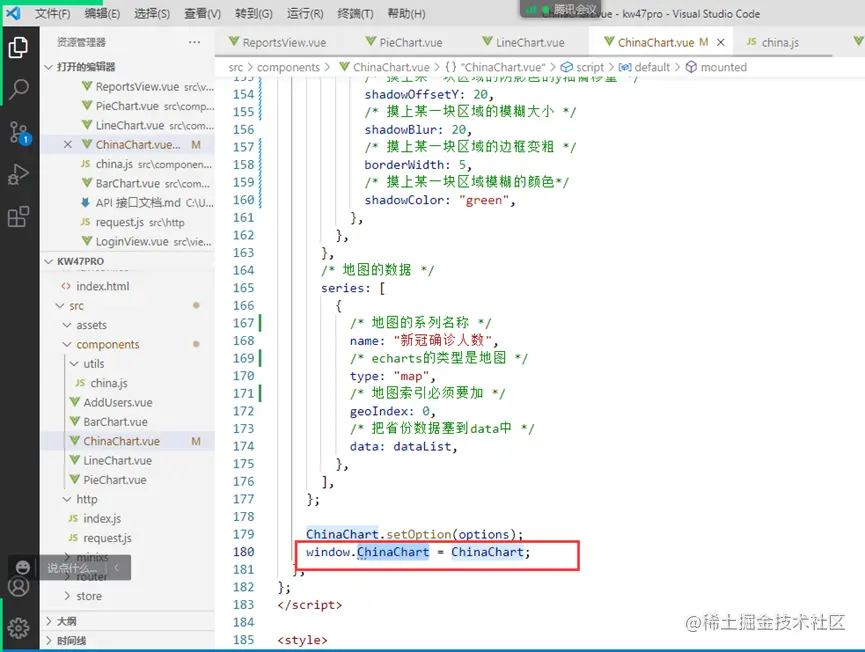
Task: Close the ChinaChart.vue editor tab
Action: point(720,42)
